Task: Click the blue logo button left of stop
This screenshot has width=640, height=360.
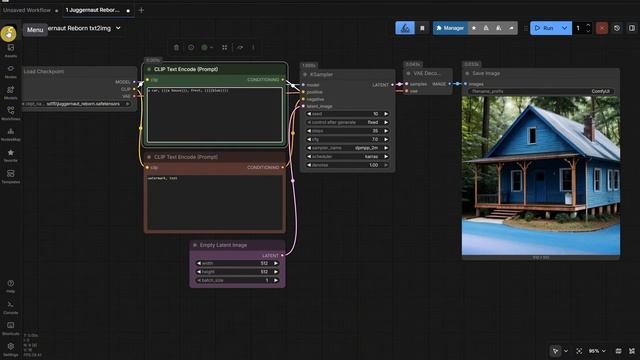Action: point(405,28)
